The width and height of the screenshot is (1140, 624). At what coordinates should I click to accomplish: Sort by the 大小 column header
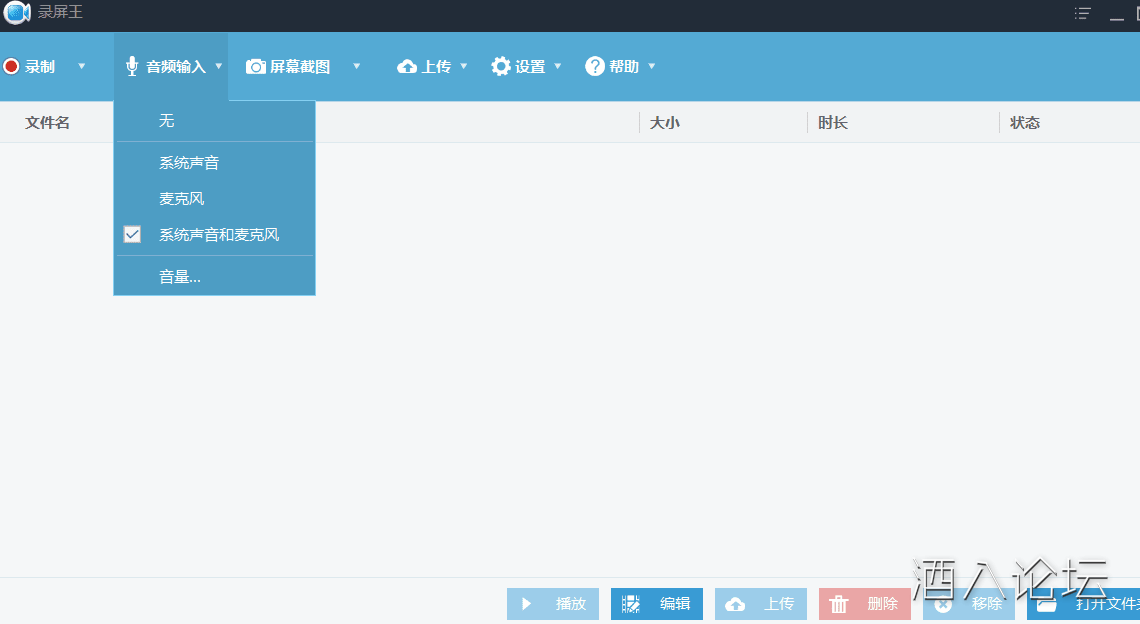[665, 123]
